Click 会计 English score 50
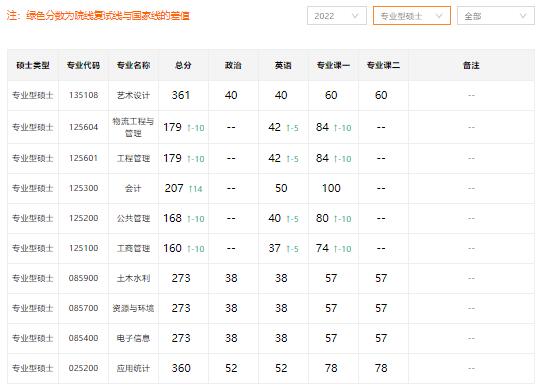This screenshot has width=543, height=387. [x=281, y=188]
